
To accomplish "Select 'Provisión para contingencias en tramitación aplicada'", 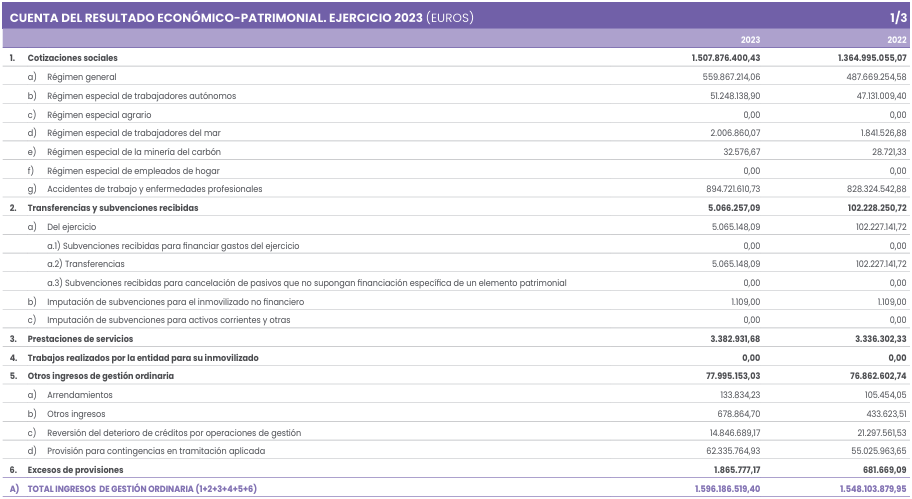I will [156, 451].
